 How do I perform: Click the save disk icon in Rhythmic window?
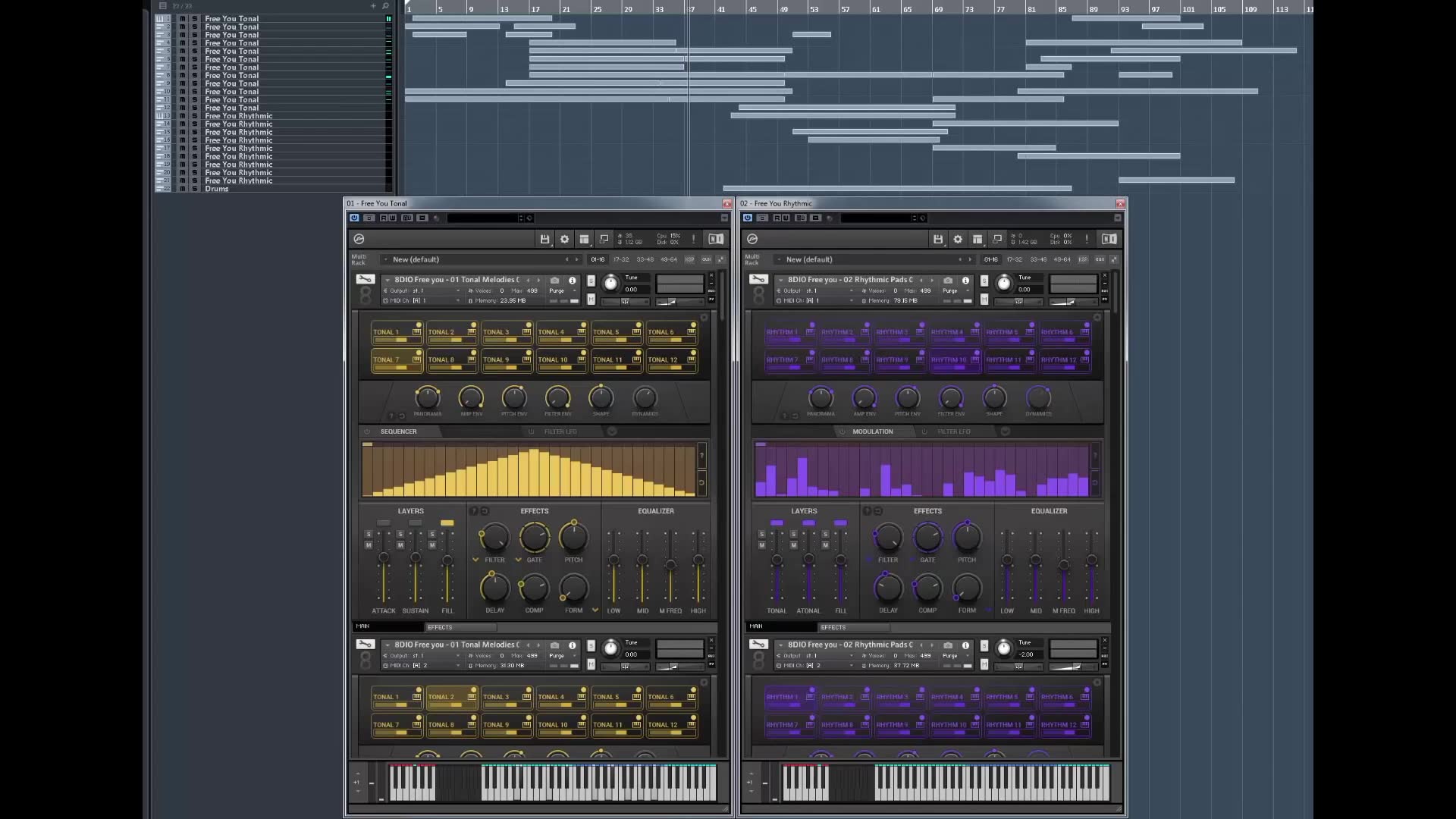tap(938, 239)
